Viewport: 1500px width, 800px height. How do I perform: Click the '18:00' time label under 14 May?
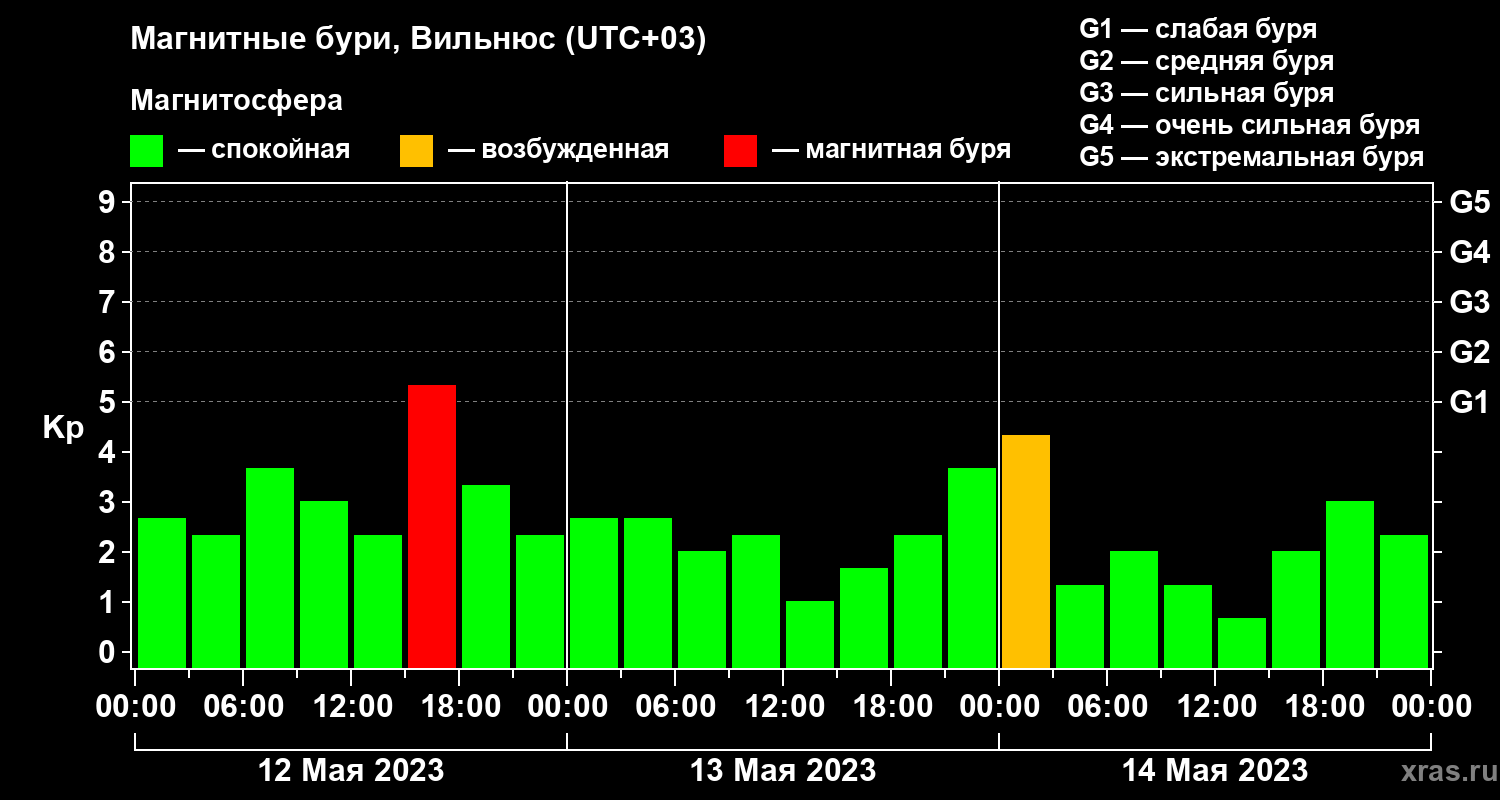(x=1323, y=707)
